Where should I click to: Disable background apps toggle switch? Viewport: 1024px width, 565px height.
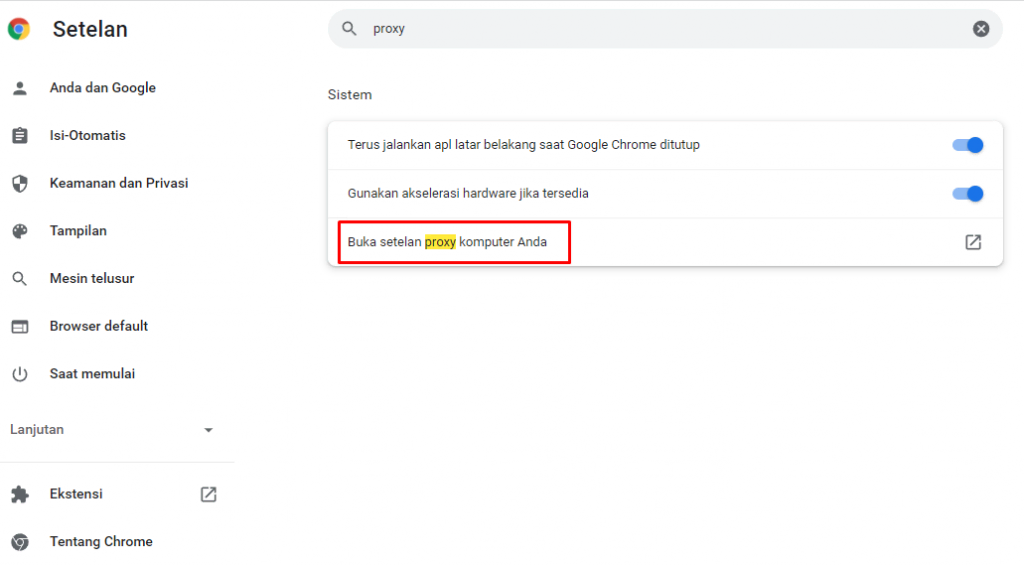(968, 145)
